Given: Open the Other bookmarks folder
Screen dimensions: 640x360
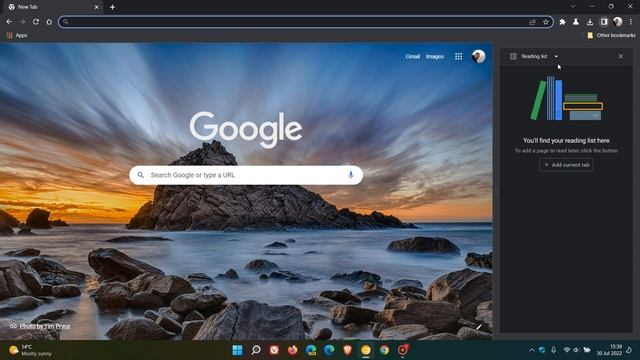Looking at the screenshot, I should click(x=611, y=36).
